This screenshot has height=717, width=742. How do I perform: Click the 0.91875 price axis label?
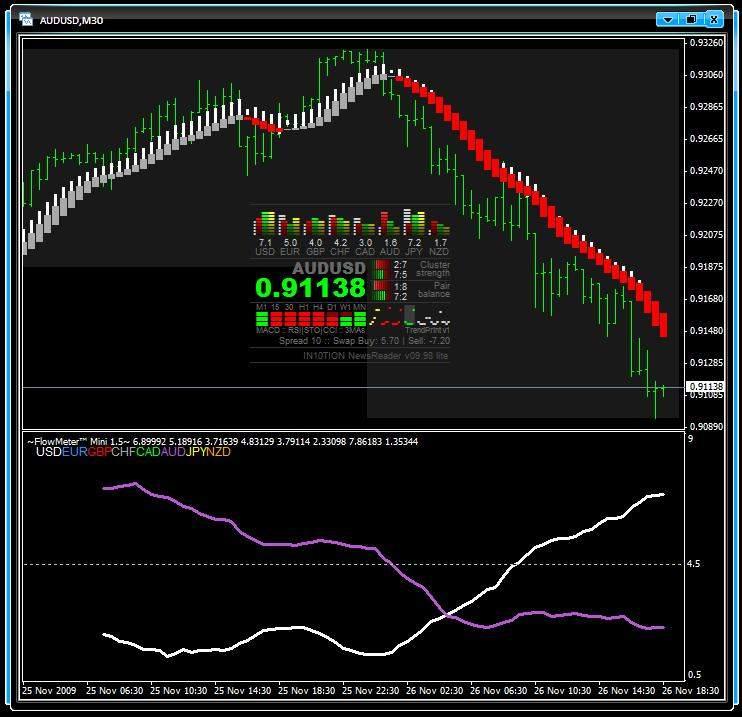click(x=706, y=266)
